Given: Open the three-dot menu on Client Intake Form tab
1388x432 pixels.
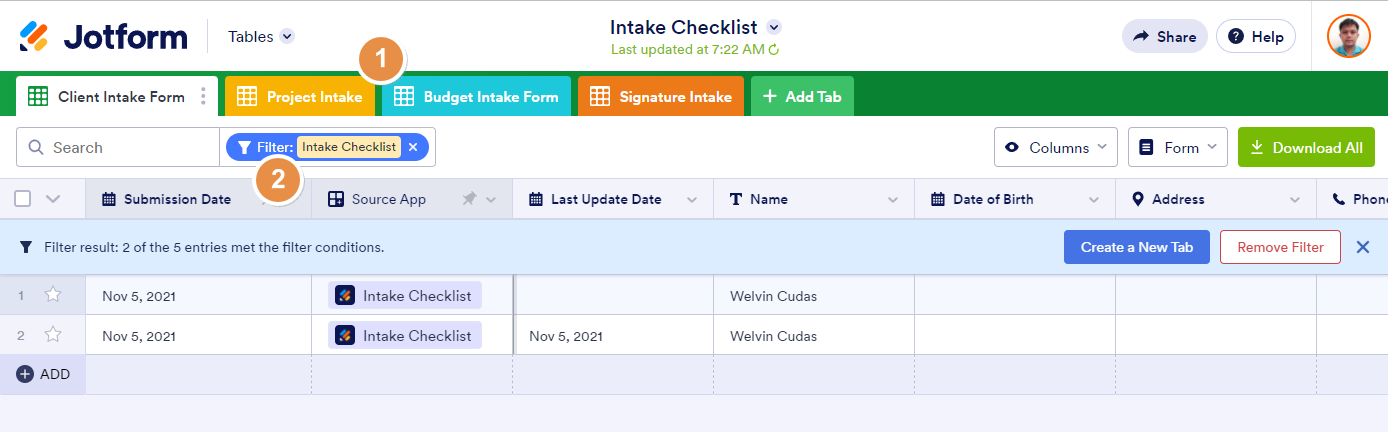Looking at the screenshot, I should tap(203, 97).
